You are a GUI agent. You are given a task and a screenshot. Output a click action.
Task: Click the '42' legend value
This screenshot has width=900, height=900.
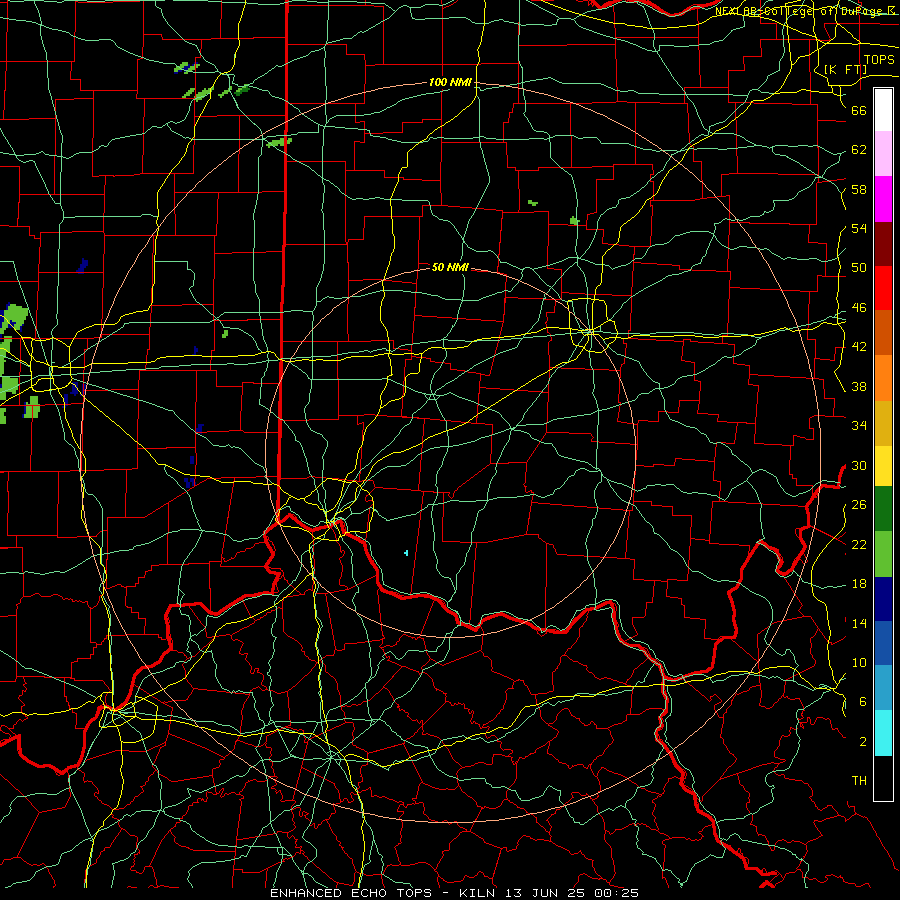859,347
